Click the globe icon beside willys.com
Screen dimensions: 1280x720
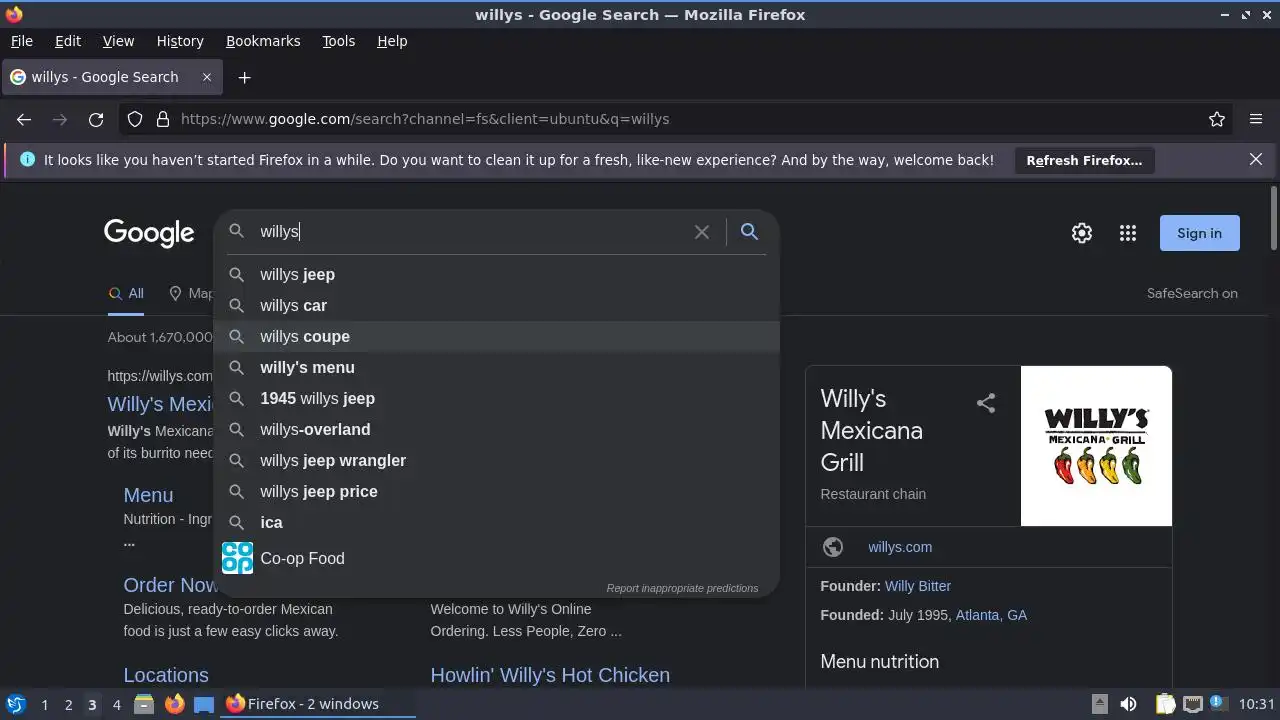coord(833,547)
